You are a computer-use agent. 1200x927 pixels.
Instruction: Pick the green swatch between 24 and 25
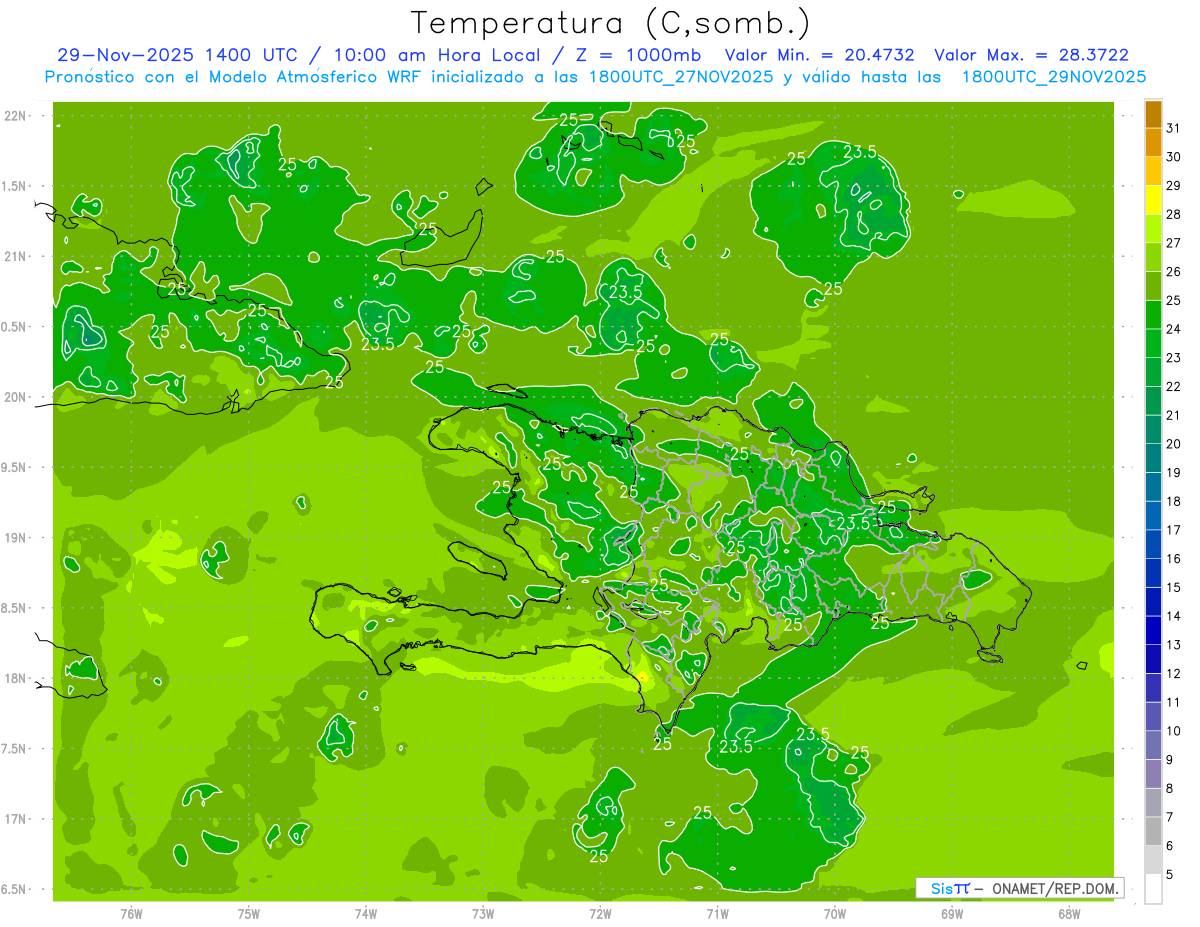click(1153, 314)
